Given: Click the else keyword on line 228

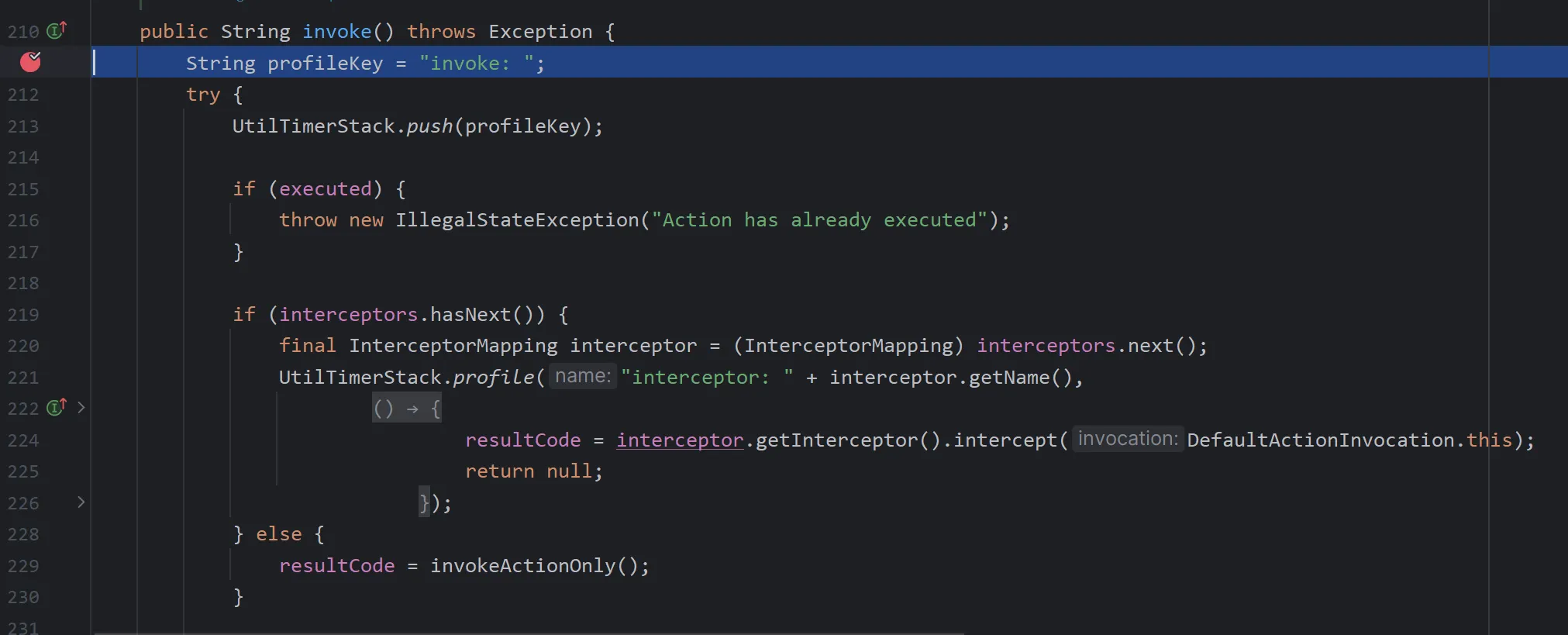Looking at the screenshot, I should pos(278,534).
